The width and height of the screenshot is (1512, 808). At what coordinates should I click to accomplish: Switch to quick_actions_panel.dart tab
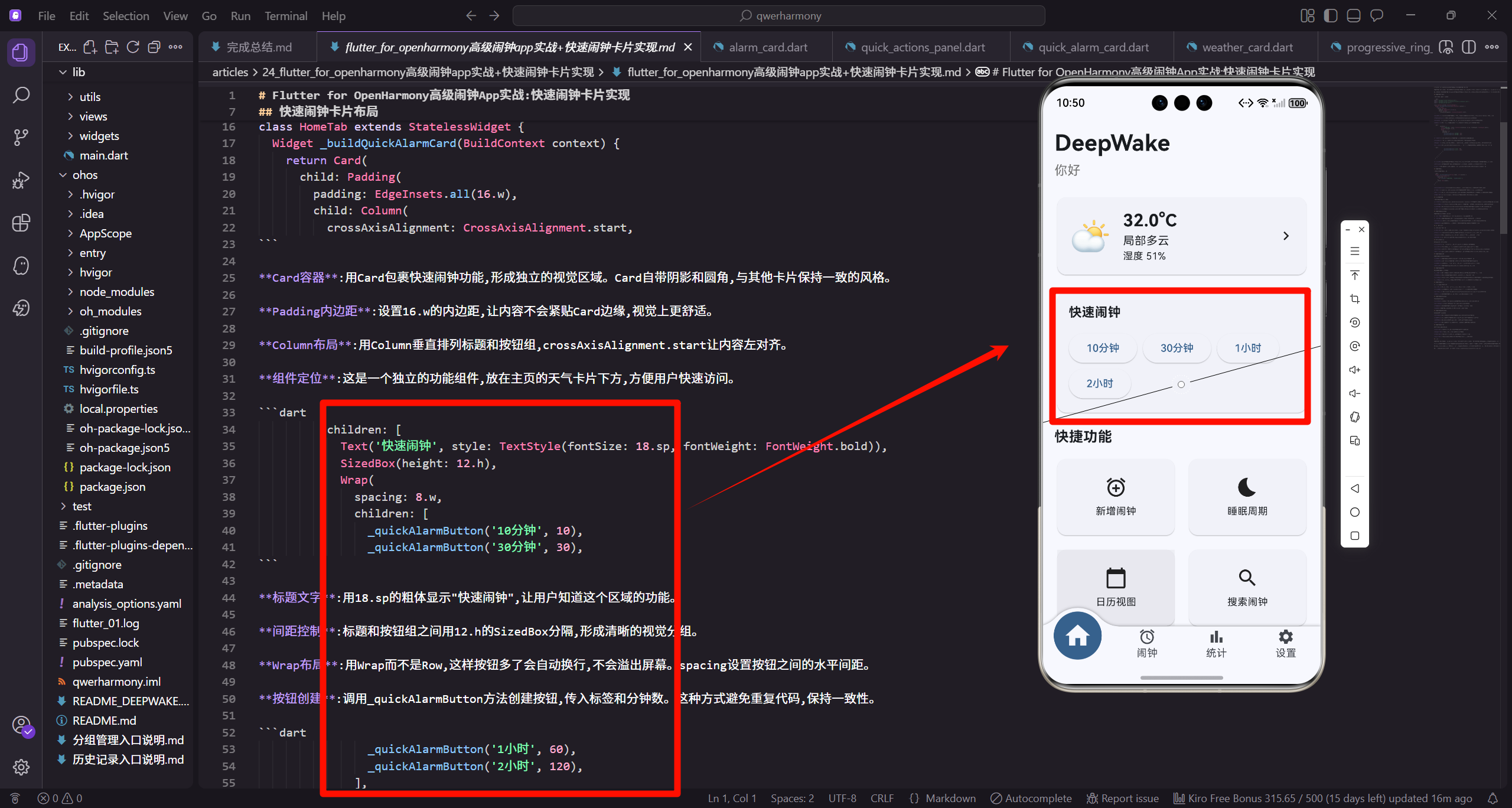click(x=922, y=47)
